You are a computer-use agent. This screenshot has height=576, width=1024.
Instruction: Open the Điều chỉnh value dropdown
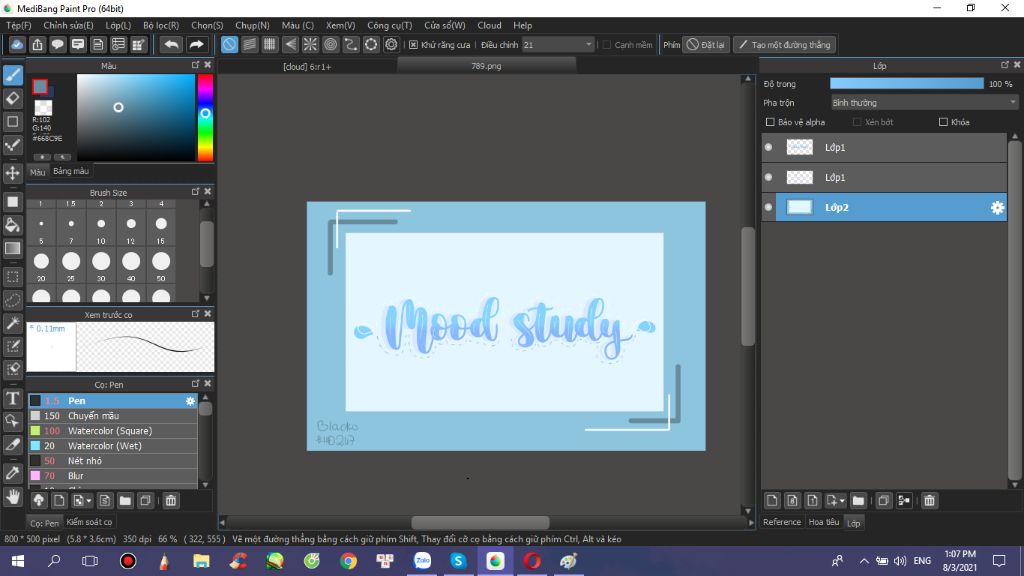point(588,44)
